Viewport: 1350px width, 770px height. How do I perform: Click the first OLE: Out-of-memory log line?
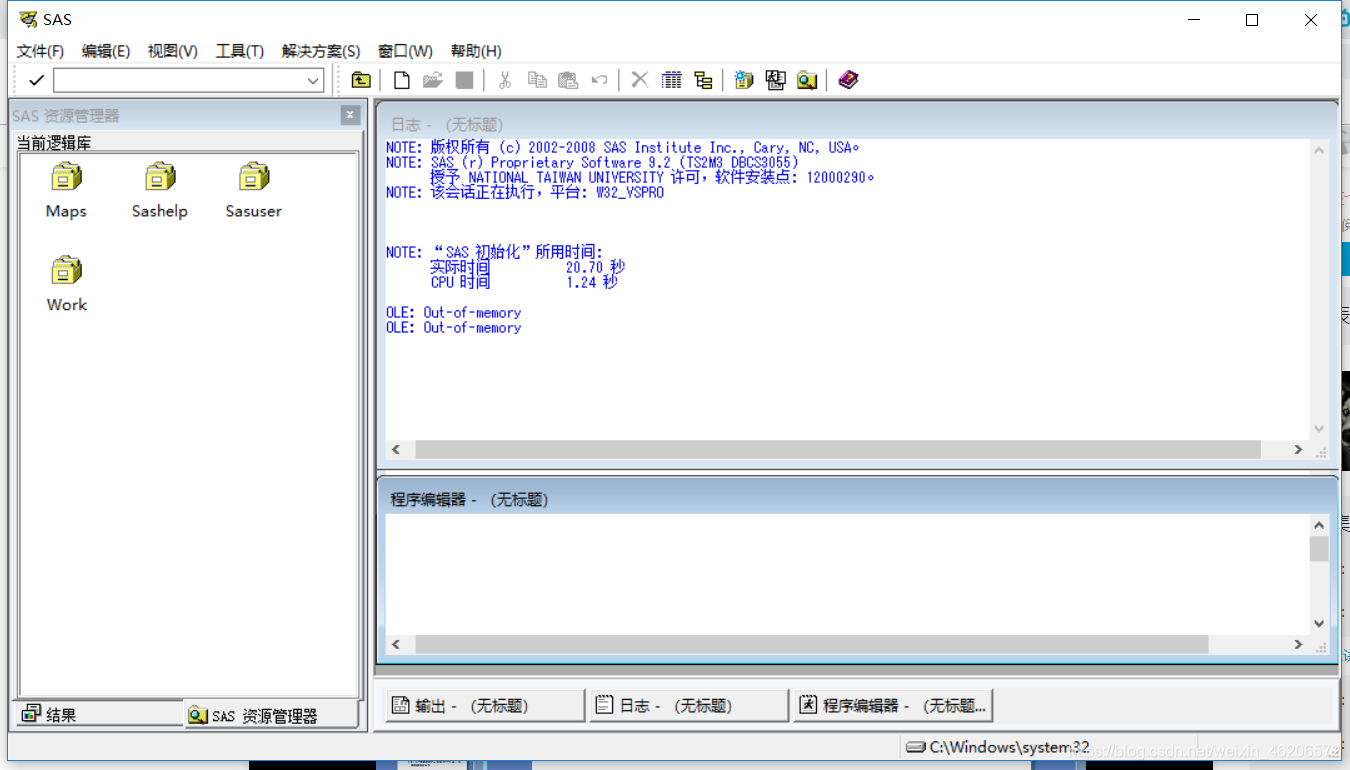tap(454, 313)
